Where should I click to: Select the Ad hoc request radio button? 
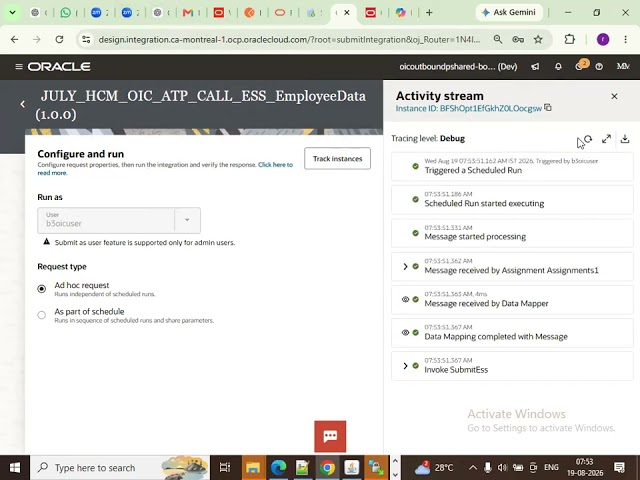pos(42,289)
